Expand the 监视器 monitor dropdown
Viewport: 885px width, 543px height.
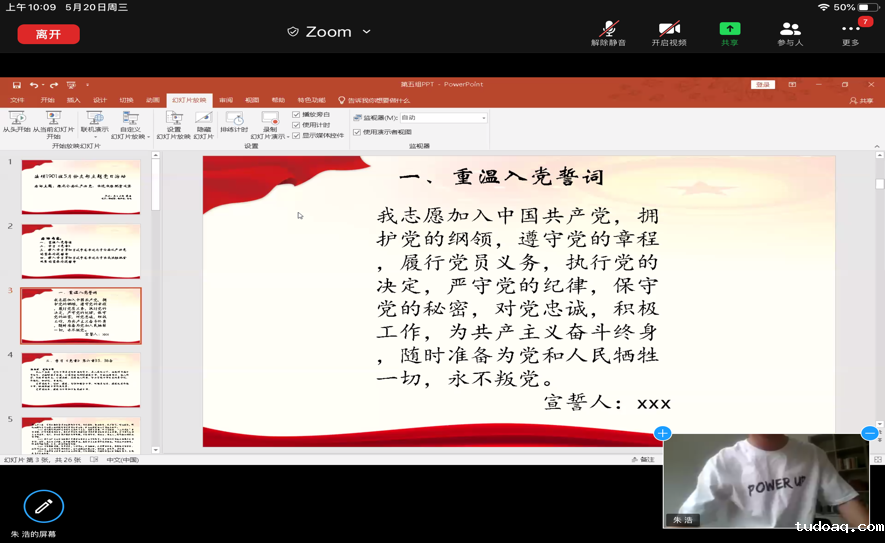484,117
